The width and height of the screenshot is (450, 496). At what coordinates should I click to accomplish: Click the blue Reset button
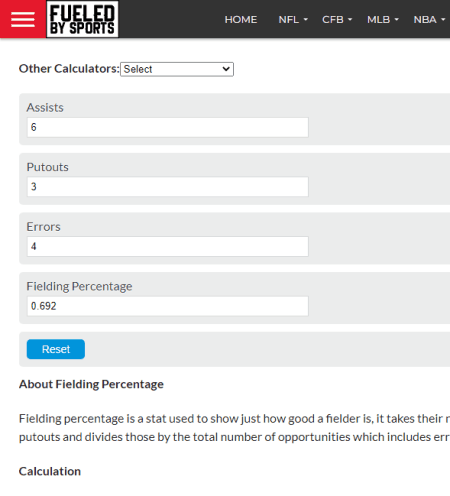pos(56,349)
